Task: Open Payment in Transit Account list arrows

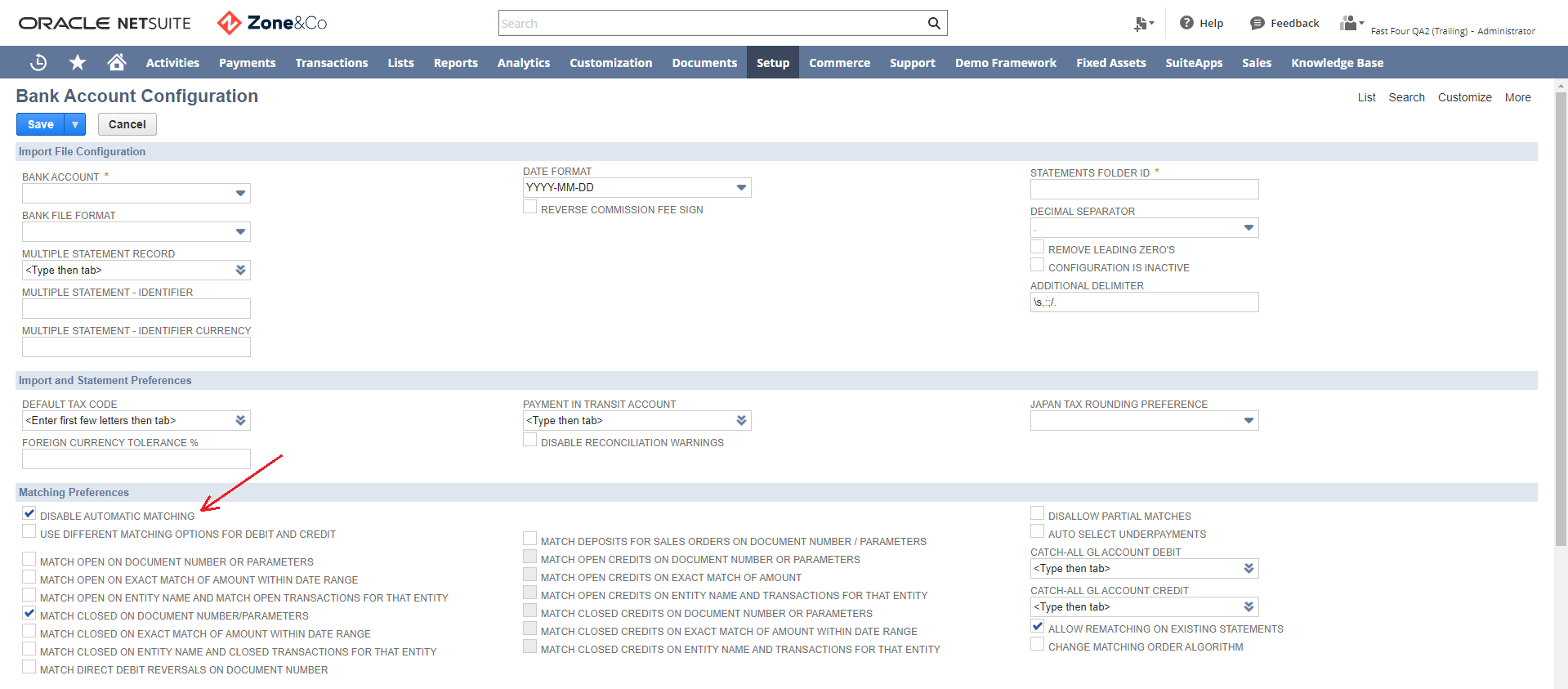Action: 741,421
